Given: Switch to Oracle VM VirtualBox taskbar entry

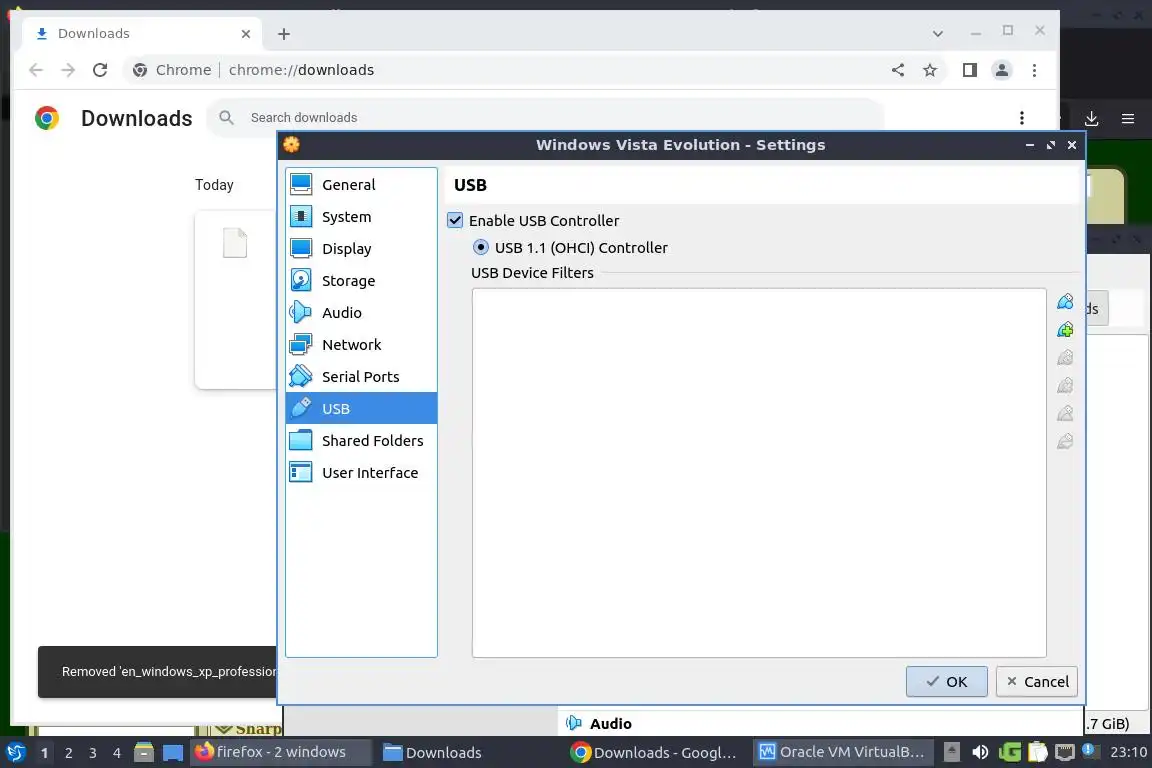Looking at the screenshot, I should coord(842,752).
